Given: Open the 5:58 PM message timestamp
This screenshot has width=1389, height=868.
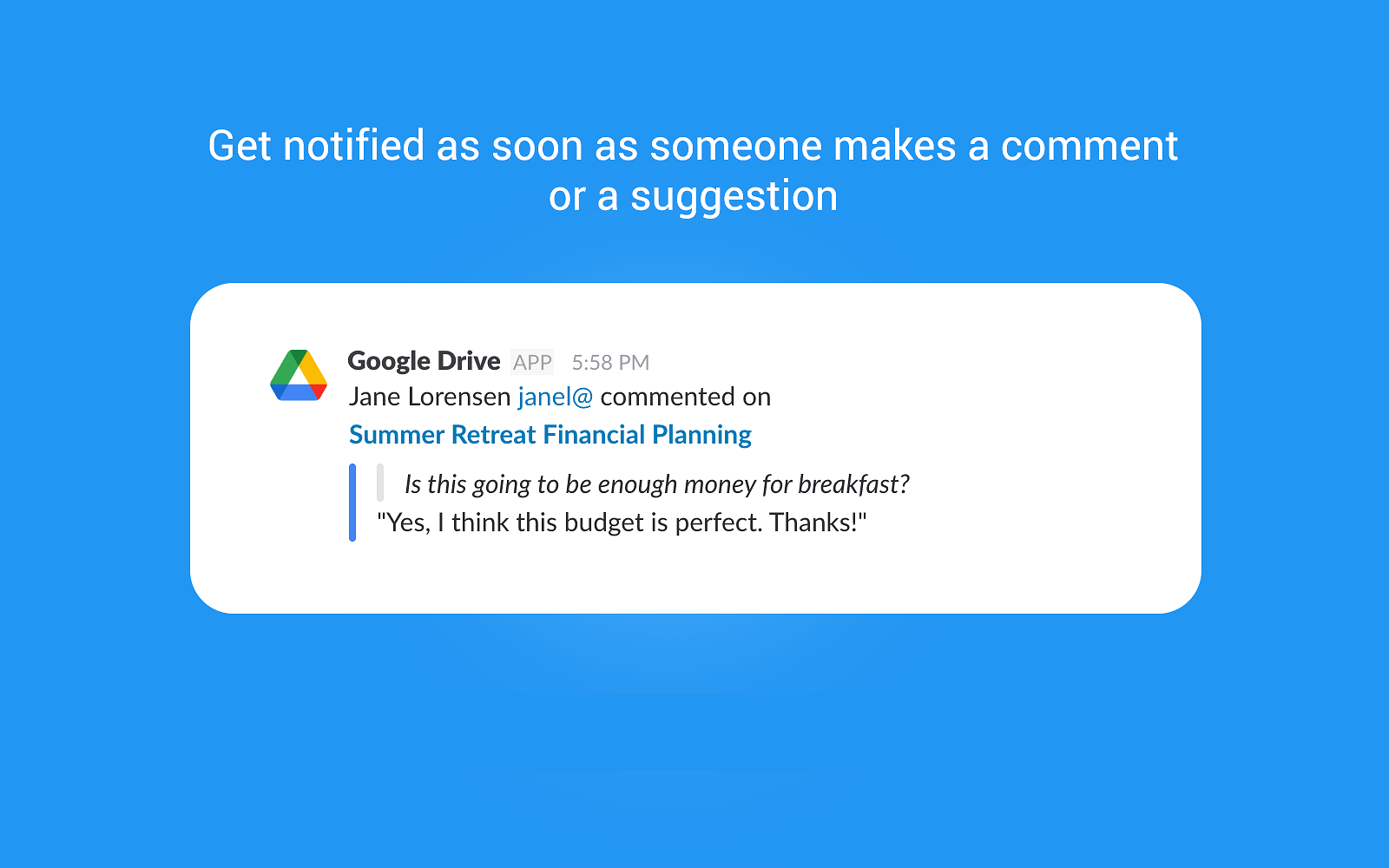Looking at the screenshot, I should pos(610,363).
